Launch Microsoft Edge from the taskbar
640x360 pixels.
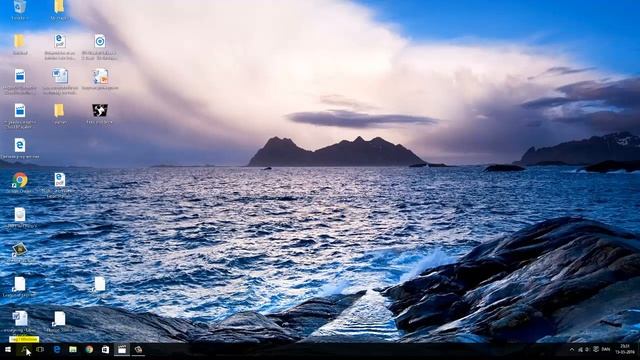tap(57, 350)
